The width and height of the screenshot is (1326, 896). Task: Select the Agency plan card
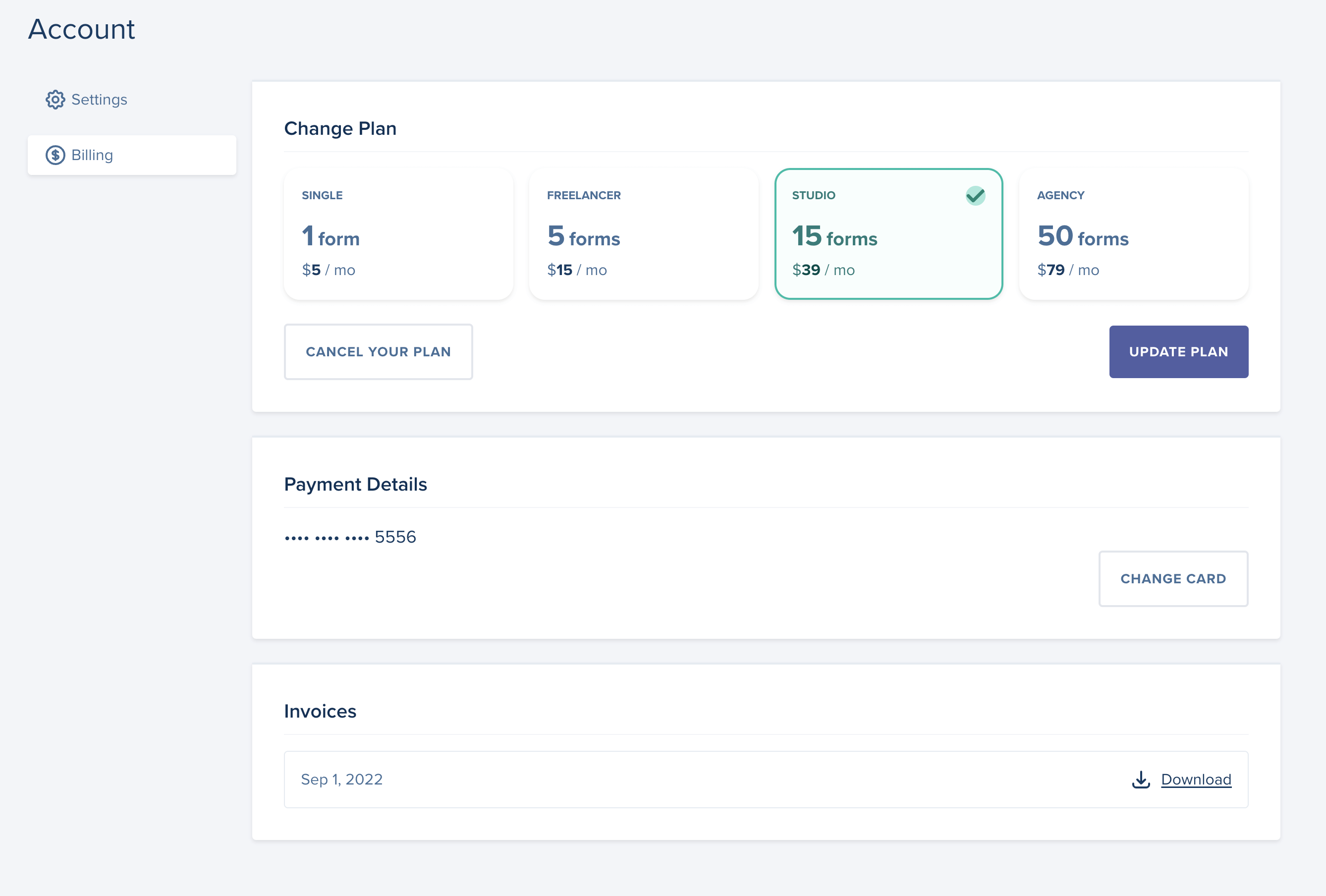[x=1134, y=234]
